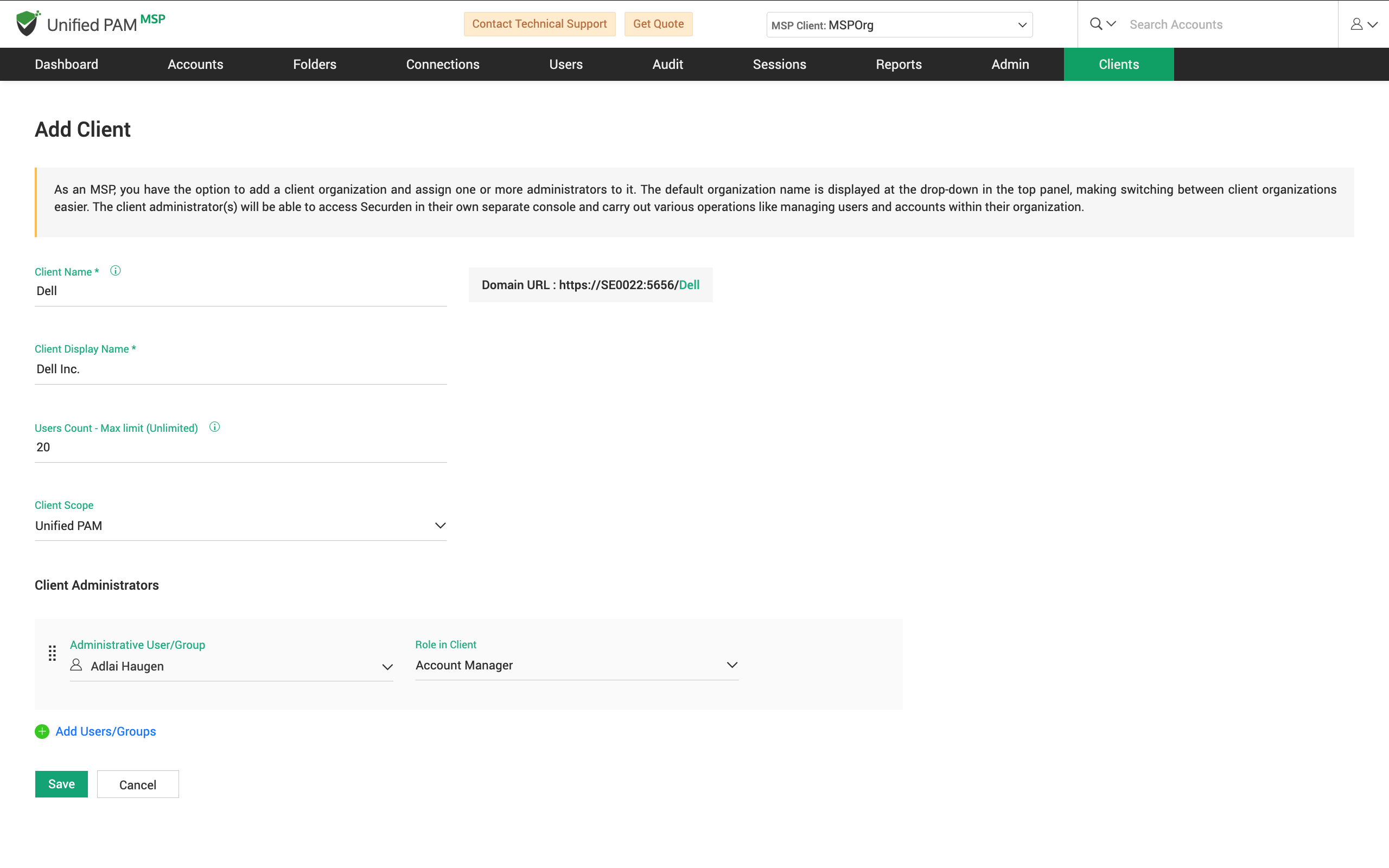Click info icon beside Users Count
The height and width of the screenshot is (868, 1389).
(x=215, y=427)
